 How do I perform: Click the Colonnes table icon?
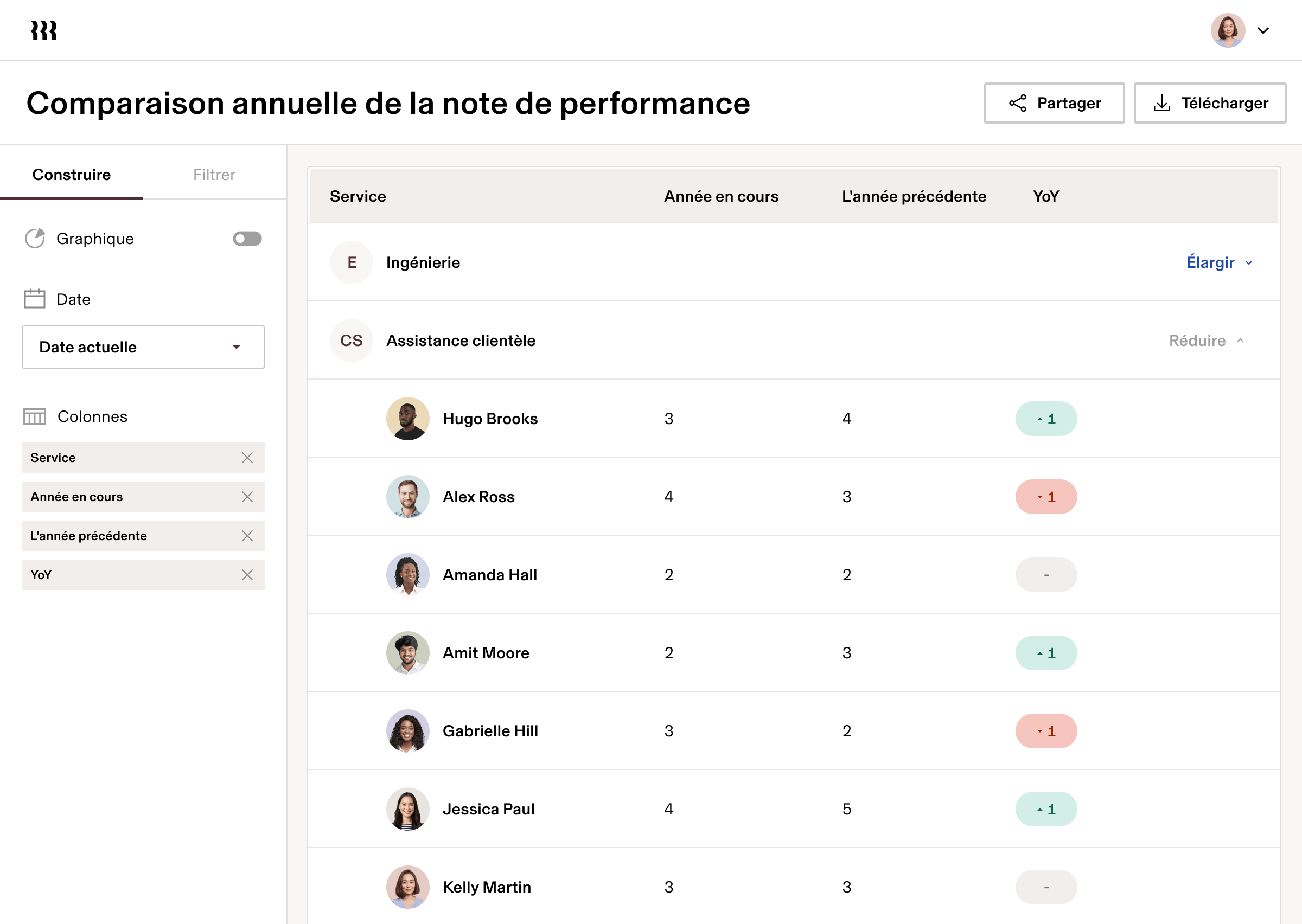click(34, 416)
